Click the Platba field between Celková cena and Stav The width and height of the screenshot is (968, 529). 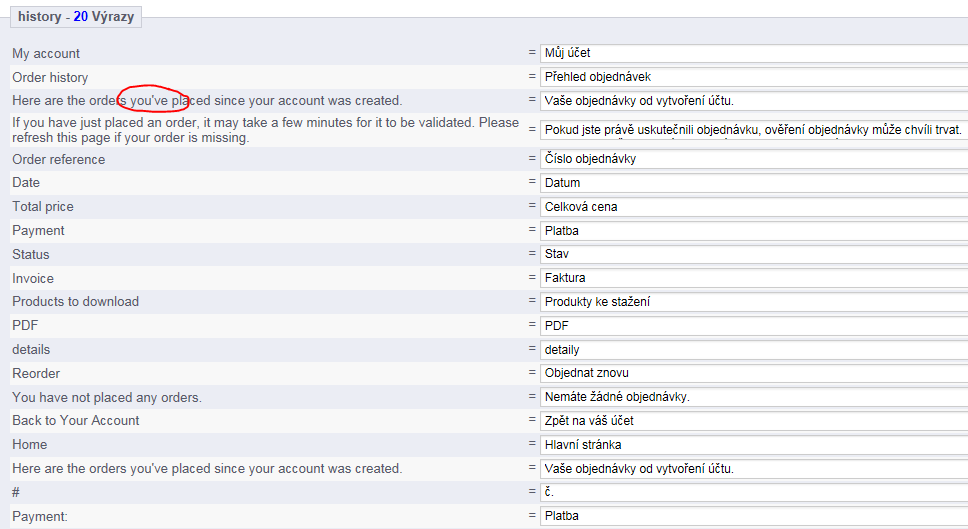[x=752, y=231]
